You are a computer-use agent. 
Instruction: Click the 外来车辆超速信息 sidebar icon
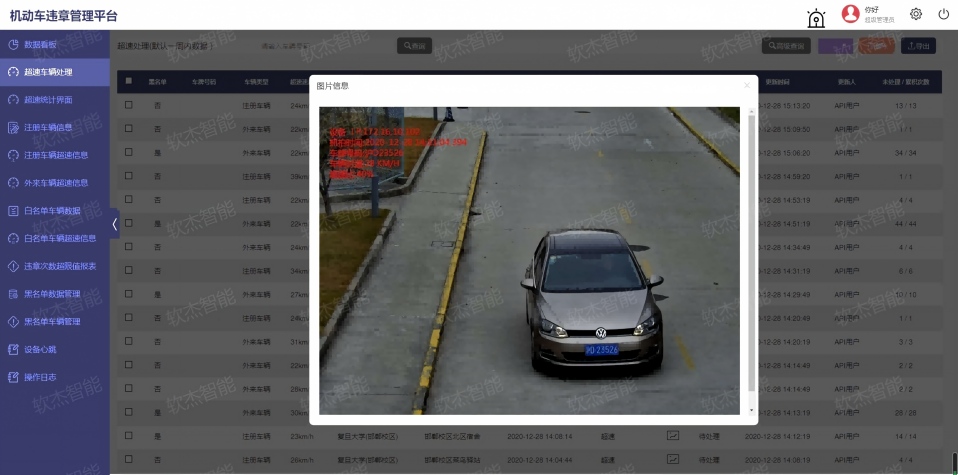(13, 183)
